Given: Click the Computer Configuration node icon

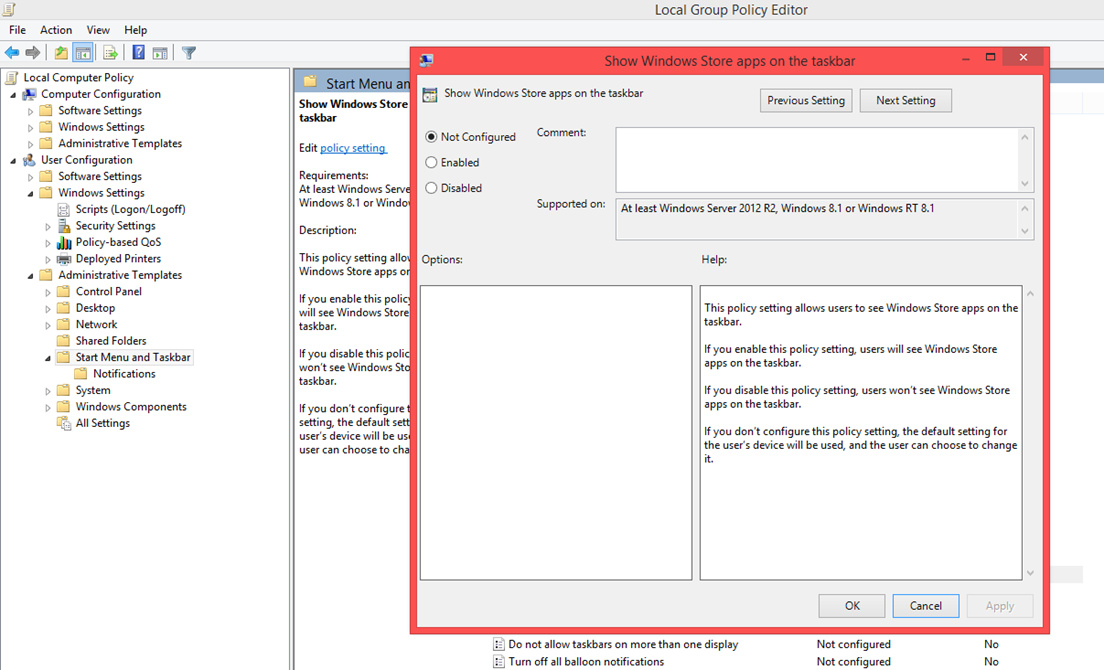Looking at the screenshot, I should click(x=29, y=94).
